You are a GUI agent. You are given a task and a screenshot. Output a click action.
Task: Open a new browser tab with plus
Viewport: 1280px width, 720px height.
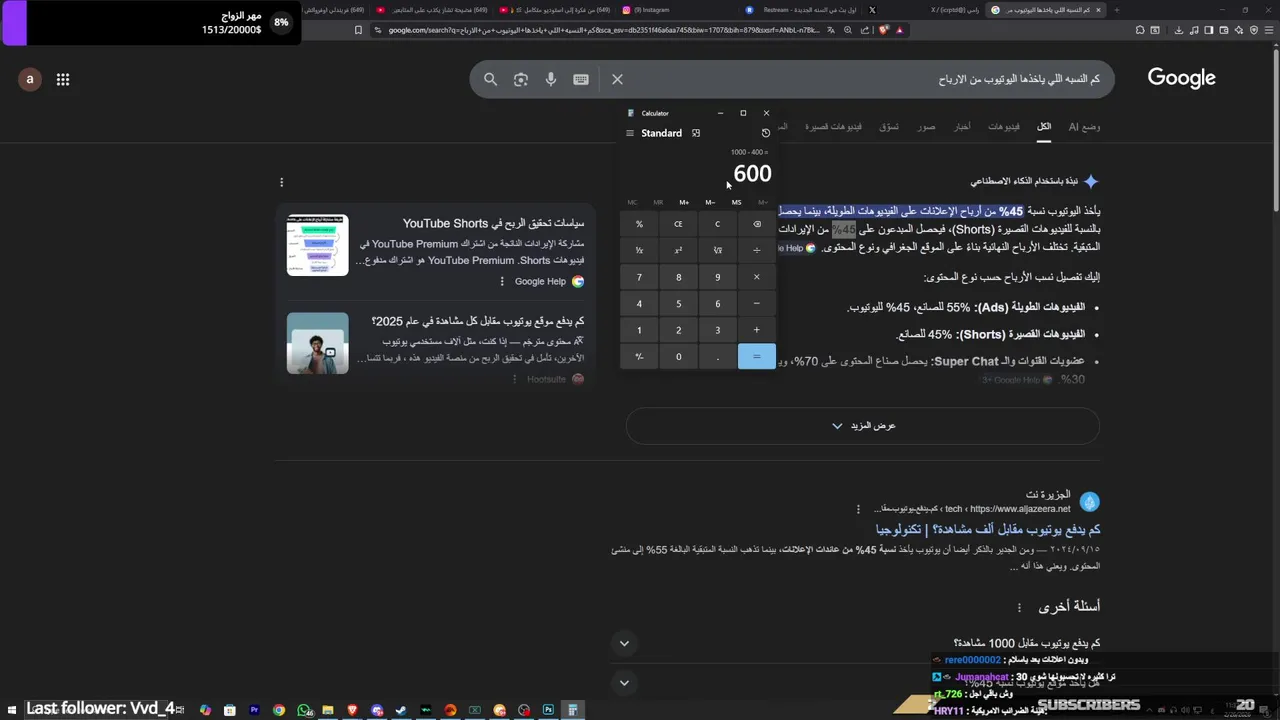pyautogui.click(x=1117, y=9)
